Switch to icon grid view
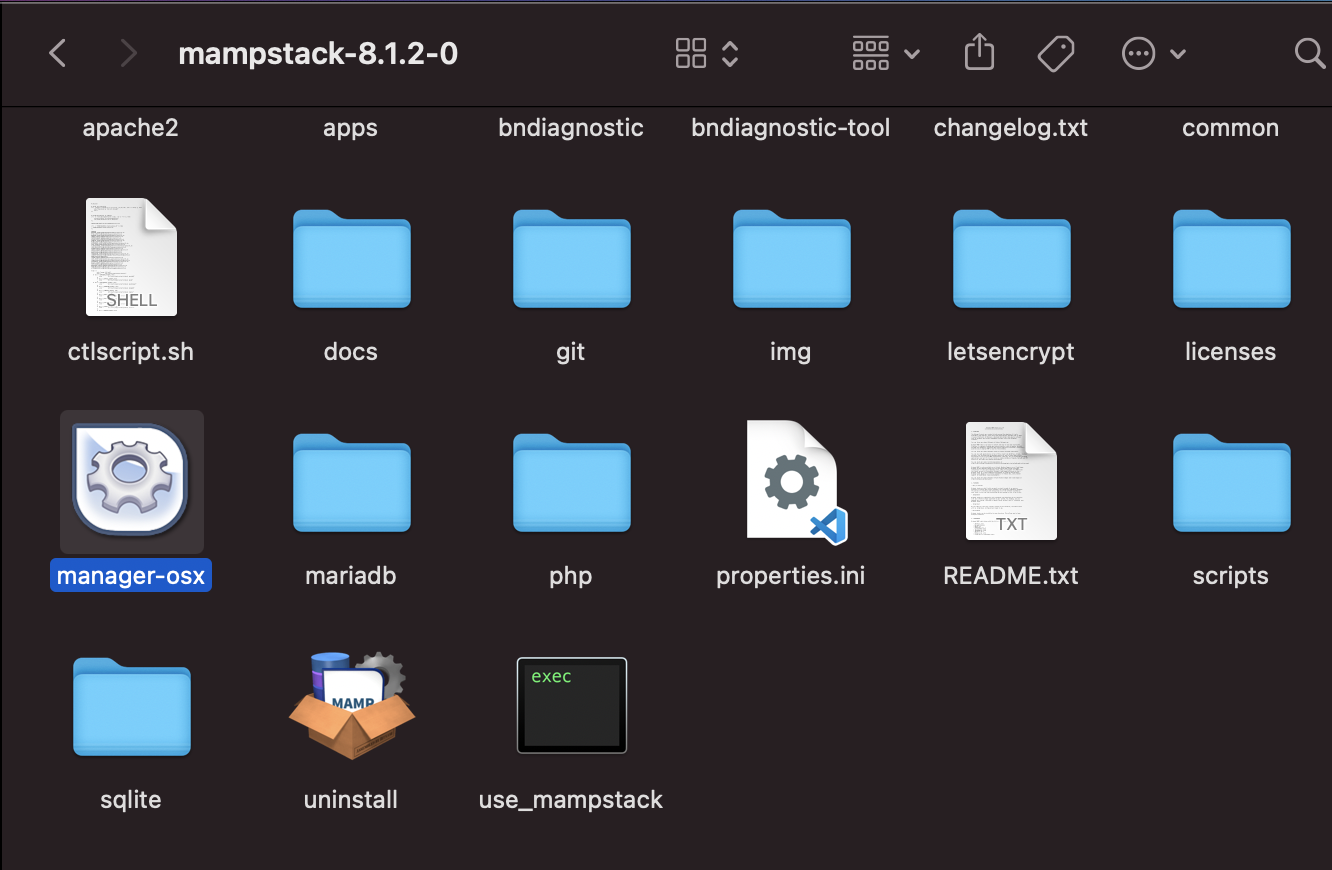The height and width of the screenshot is (870, 1332). pos(691,53)
